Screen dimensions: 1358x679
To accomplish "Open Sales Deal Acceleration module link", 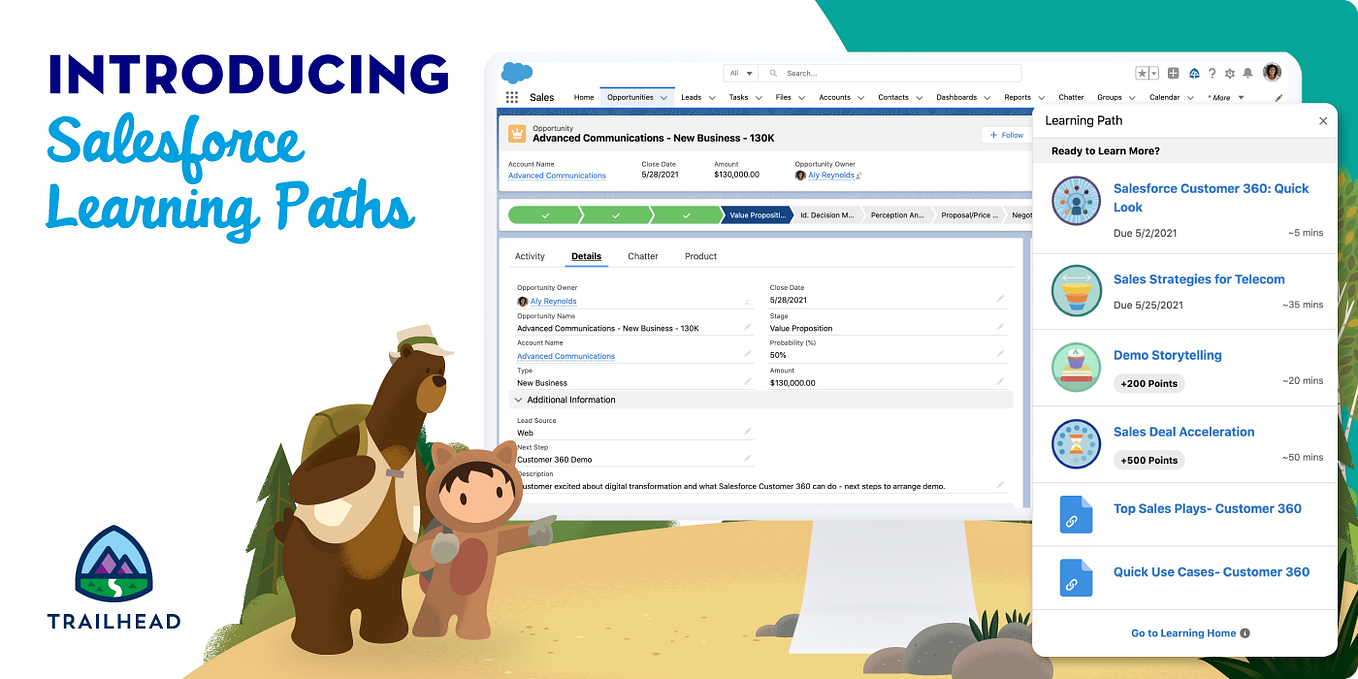I will 1184,432.
